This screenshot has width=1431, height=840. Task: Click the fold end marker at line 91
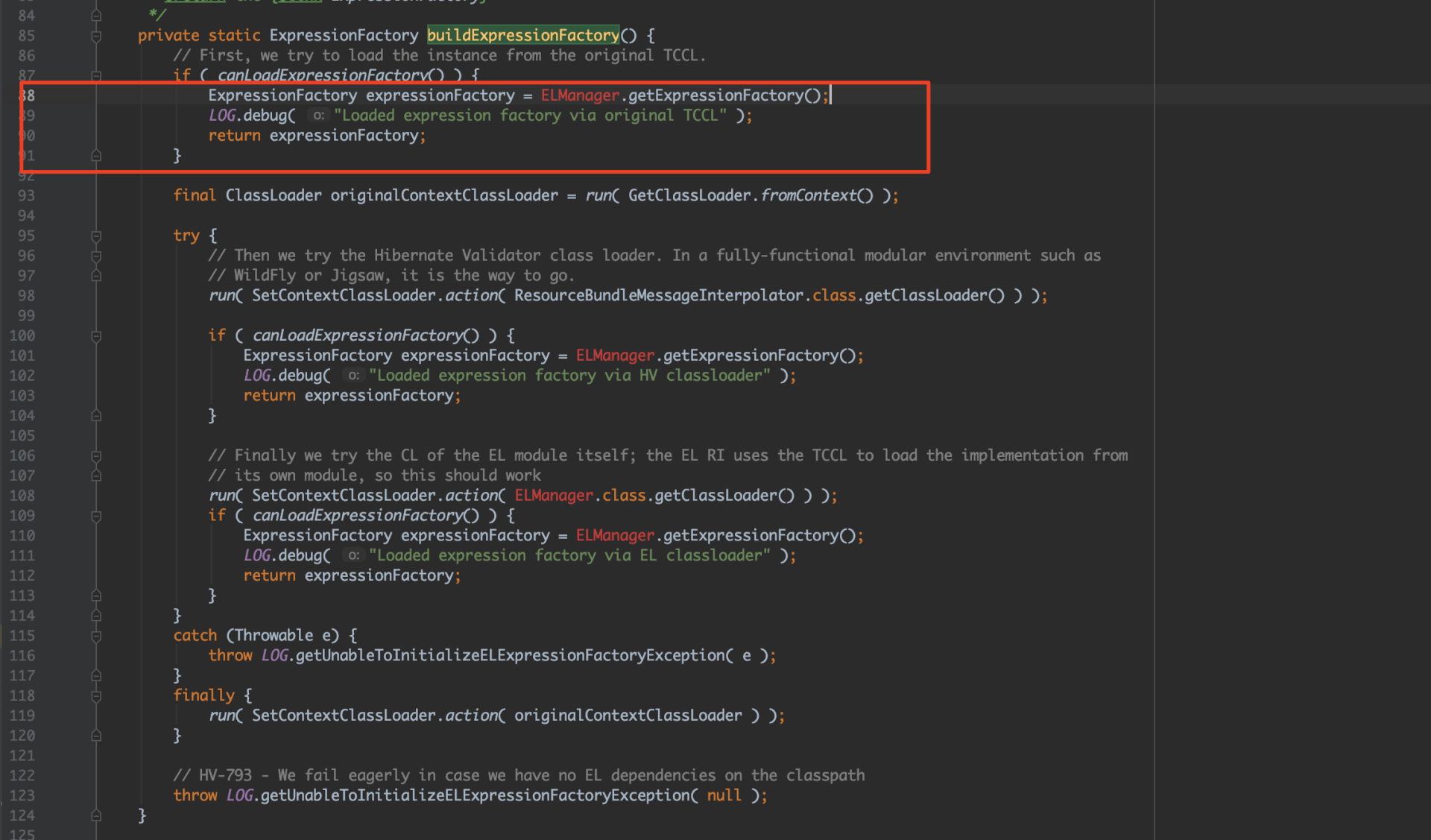[96, 156]
